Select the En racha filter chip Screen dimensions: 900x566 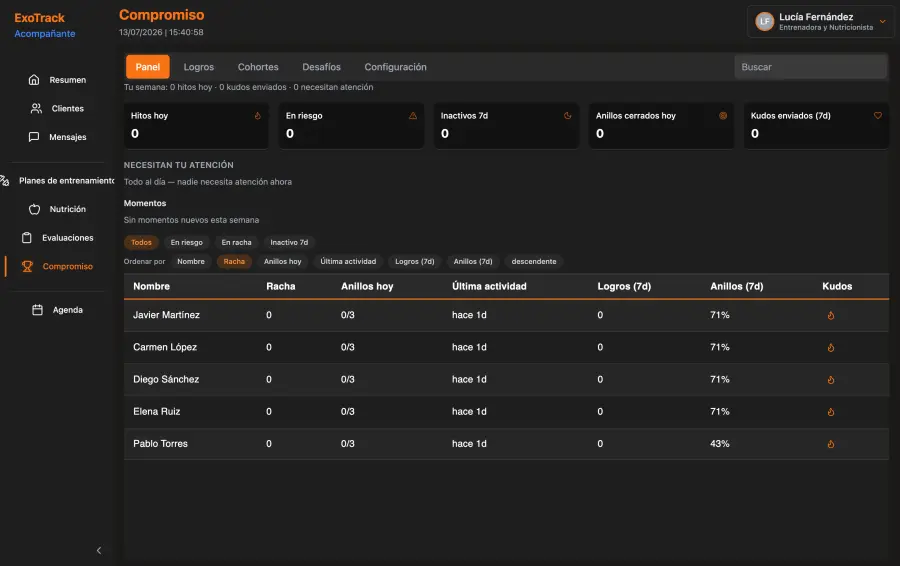(236, 242)
